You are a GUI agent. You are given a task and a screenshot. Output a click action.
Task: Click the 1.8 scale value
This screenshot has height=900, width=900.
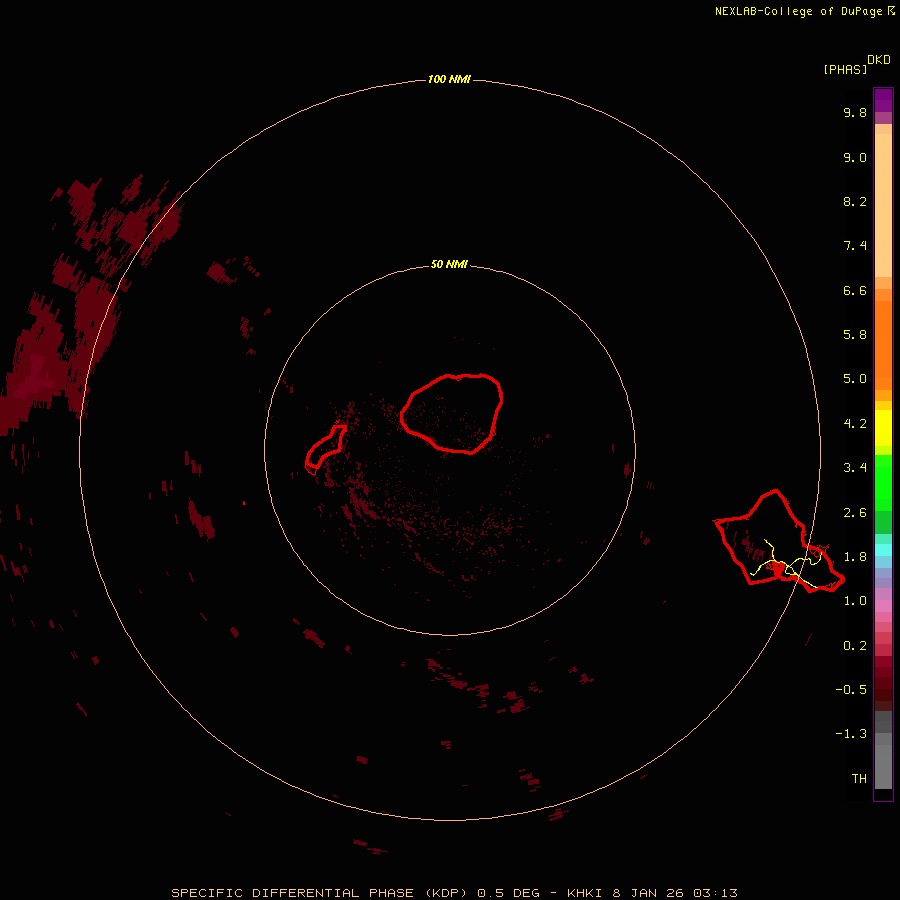(855, 557)
